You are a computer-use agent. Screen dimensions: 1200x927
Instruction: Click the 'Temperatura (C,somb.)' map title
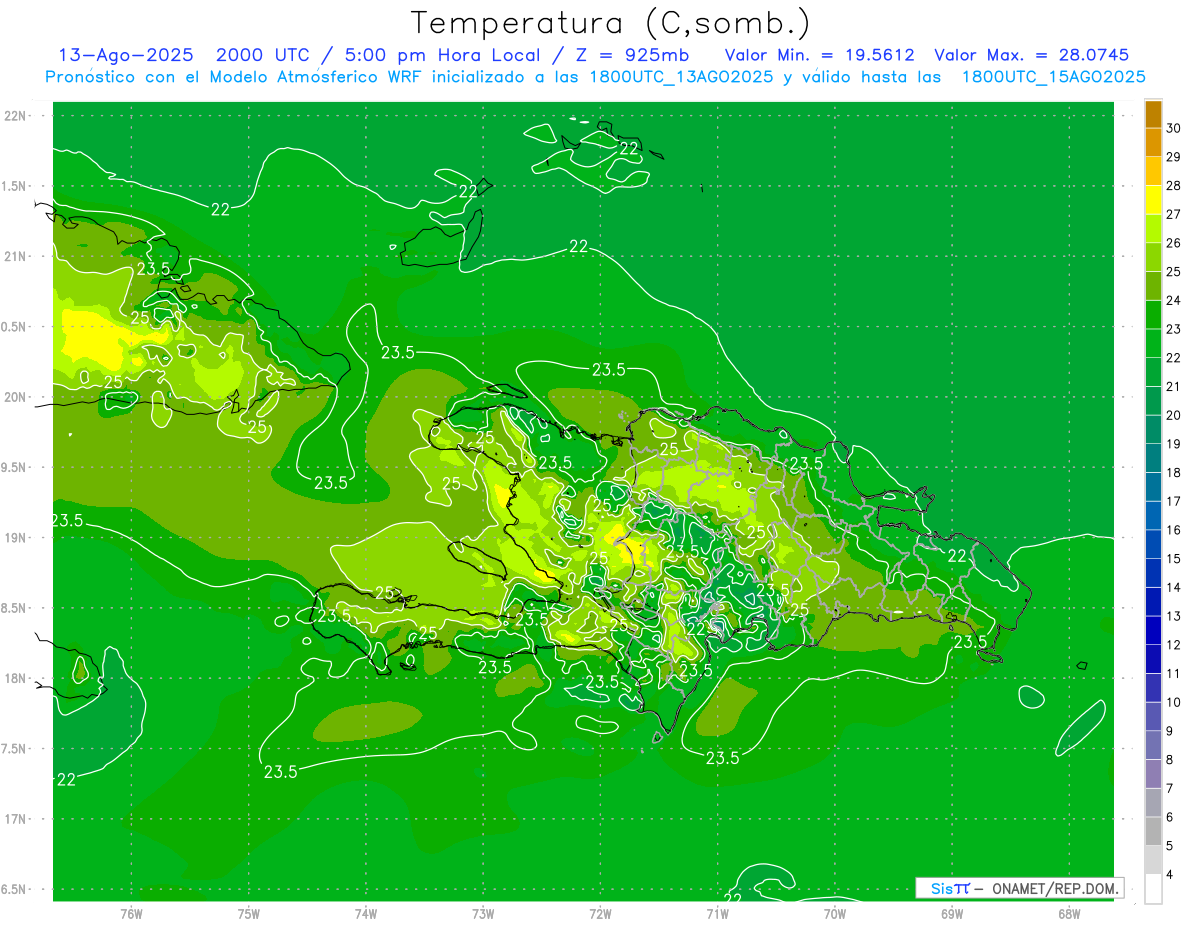610,23
